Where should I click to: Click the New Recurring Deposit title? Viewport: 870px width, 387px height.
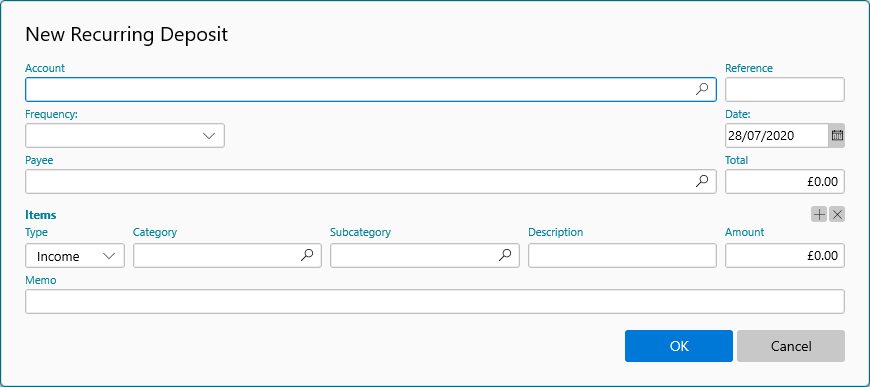point(127,34)
